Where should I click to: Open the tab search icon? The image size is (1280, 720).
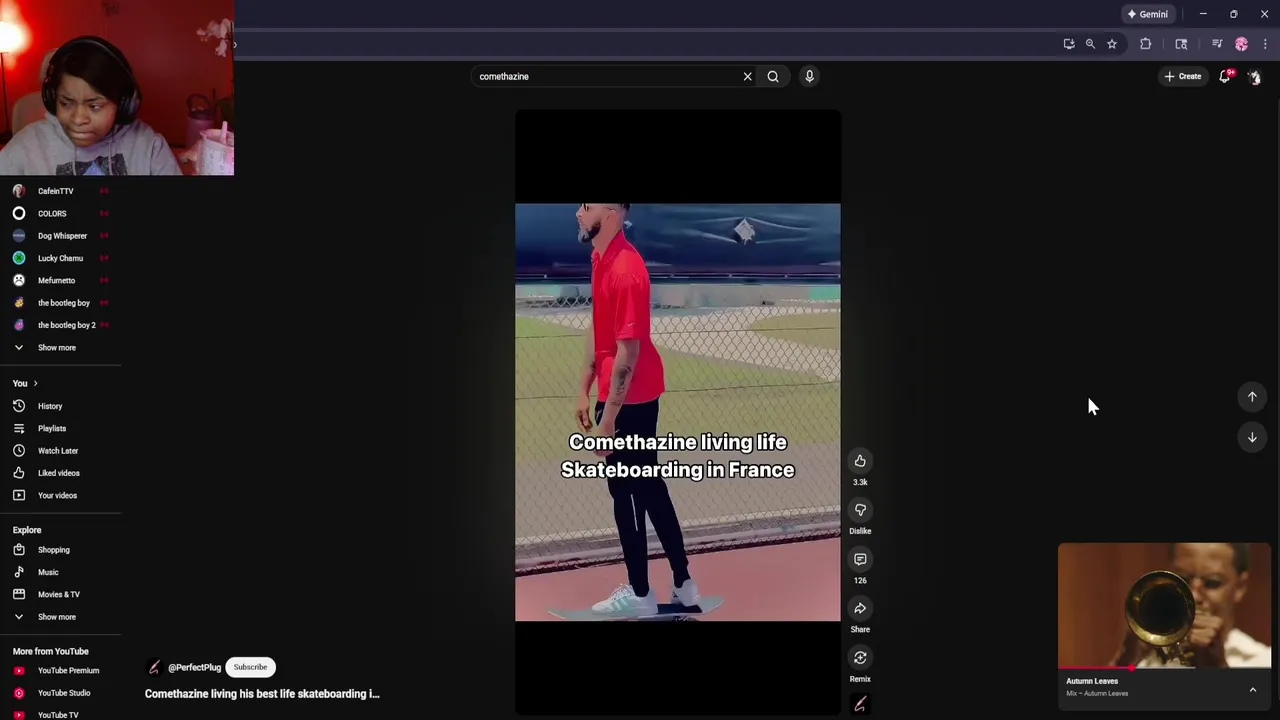click(1181, 44)
